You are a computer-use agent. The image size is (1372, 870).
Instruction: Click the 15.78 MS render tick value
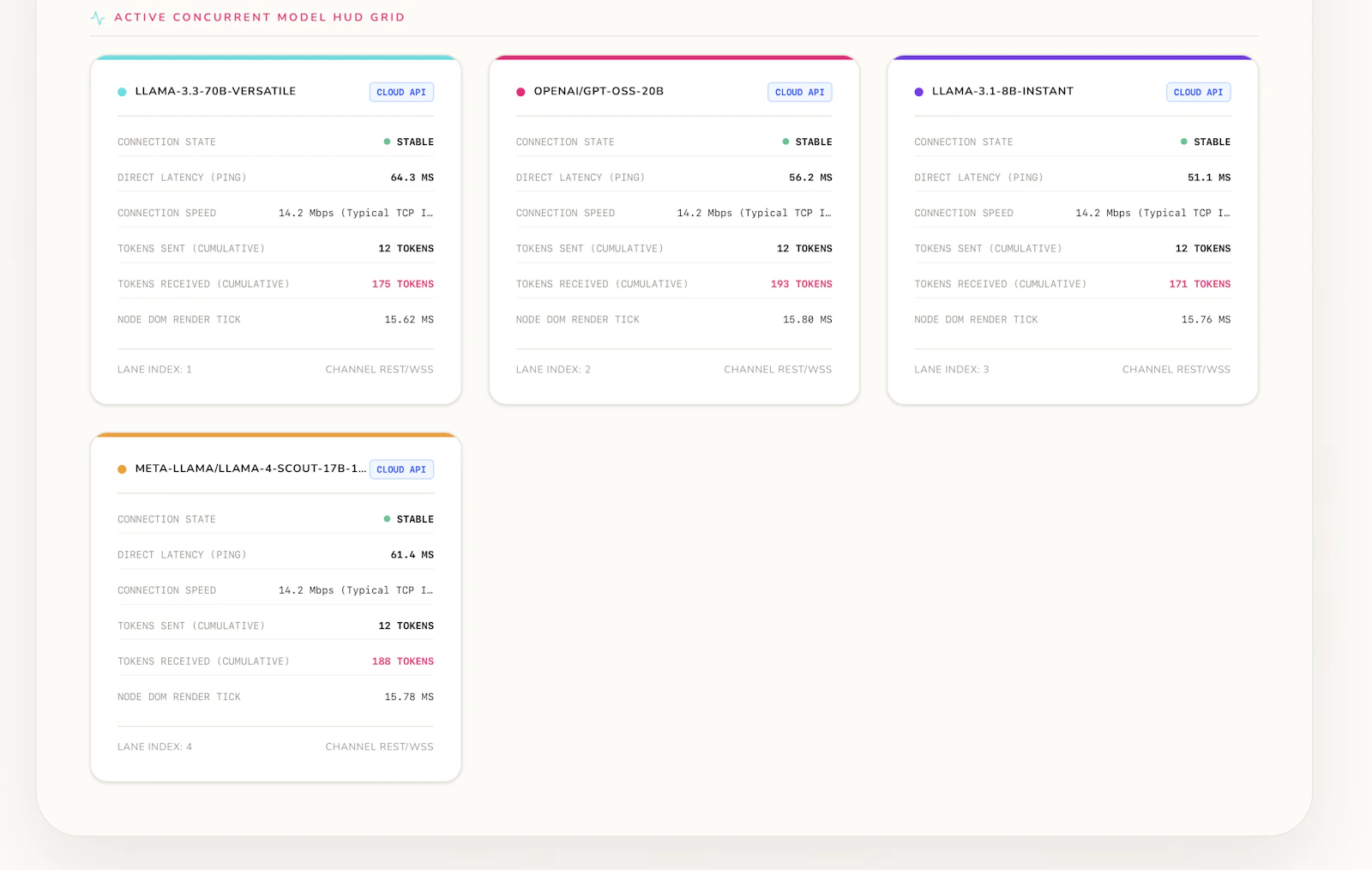coord(409,697)
